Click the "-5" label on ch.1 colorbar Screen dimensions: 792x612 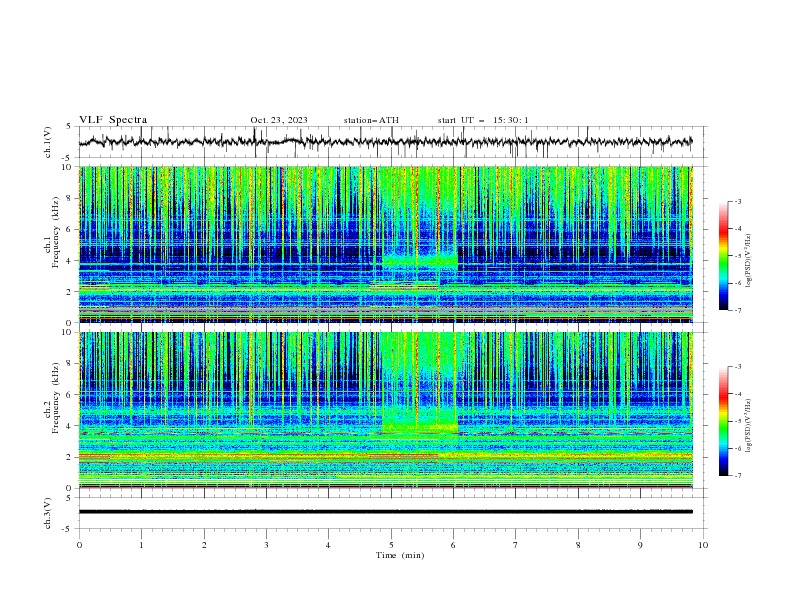(738, 256)
